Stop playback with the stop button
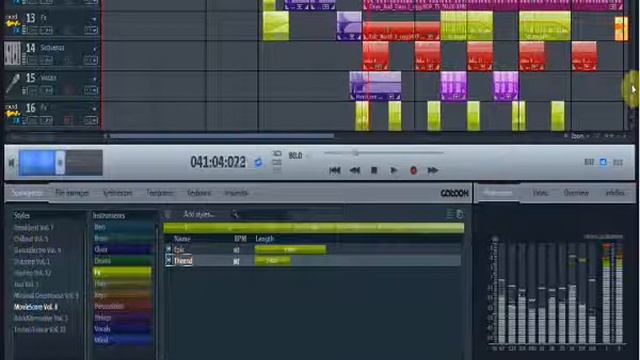The width and height of the screenshot is (640, 360). (374, 170)
